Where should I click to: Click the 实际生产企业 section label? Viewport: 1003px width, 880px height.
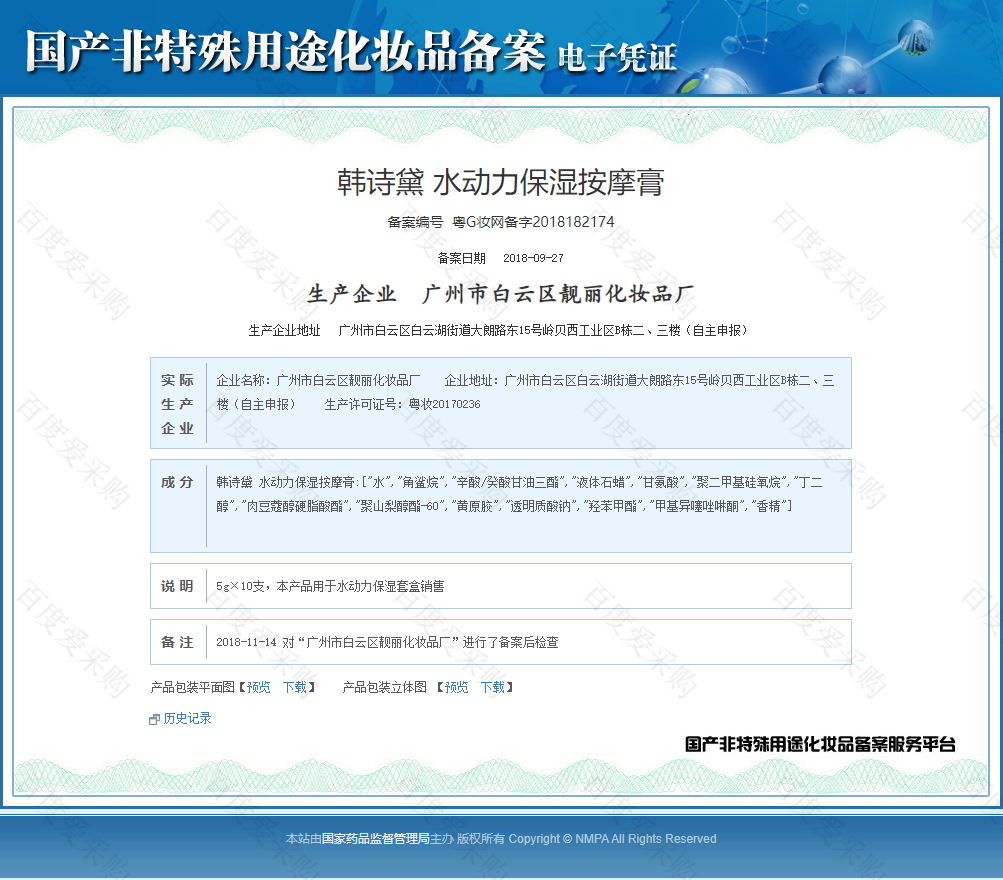point(178,404)
